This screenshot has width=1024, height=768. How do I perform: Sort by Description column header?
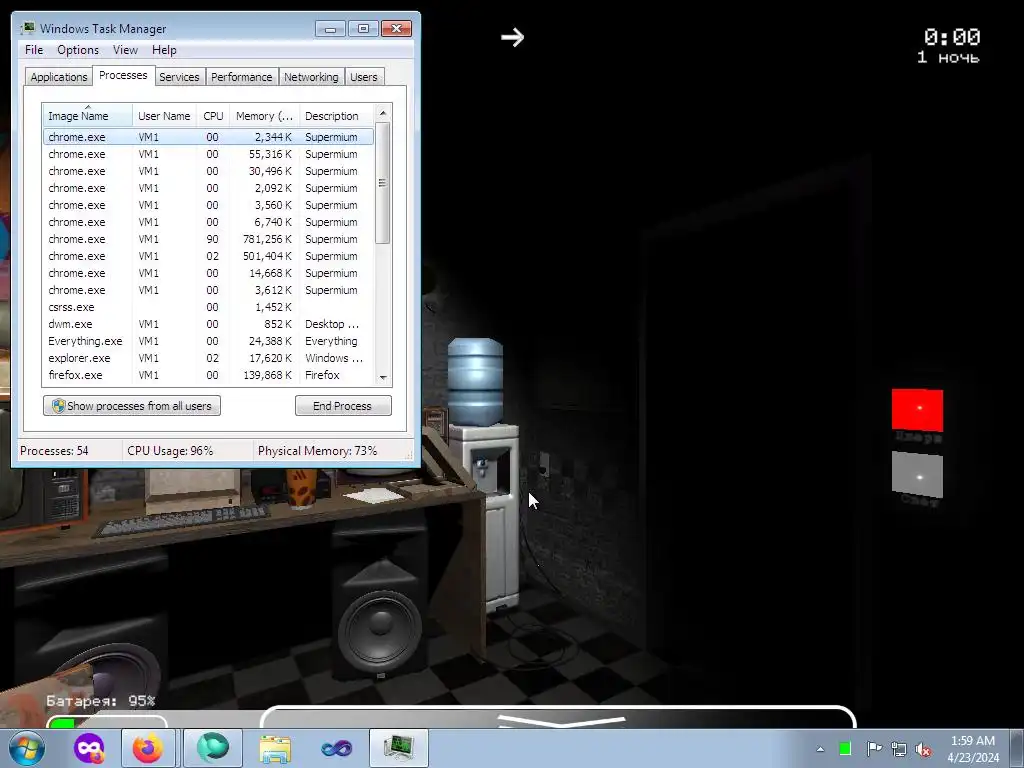coord(336,116)
